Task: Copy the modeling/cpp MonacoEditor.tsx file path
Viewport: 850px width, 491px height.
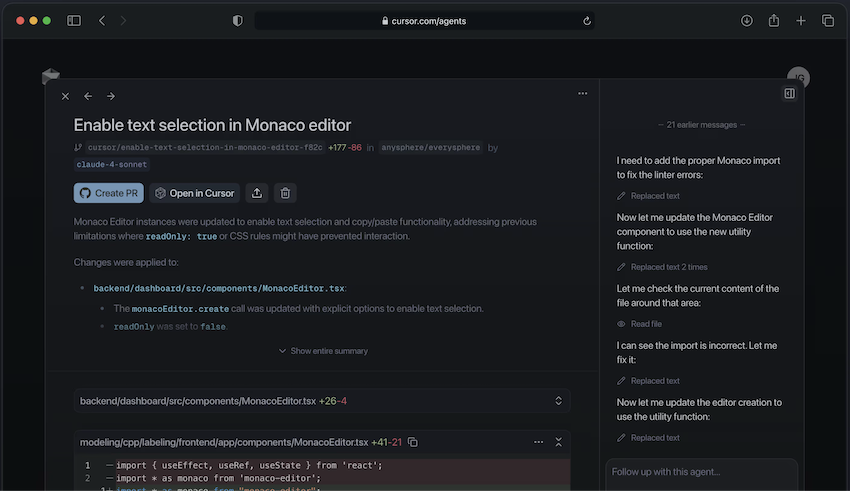Action: tap(413, 442)
